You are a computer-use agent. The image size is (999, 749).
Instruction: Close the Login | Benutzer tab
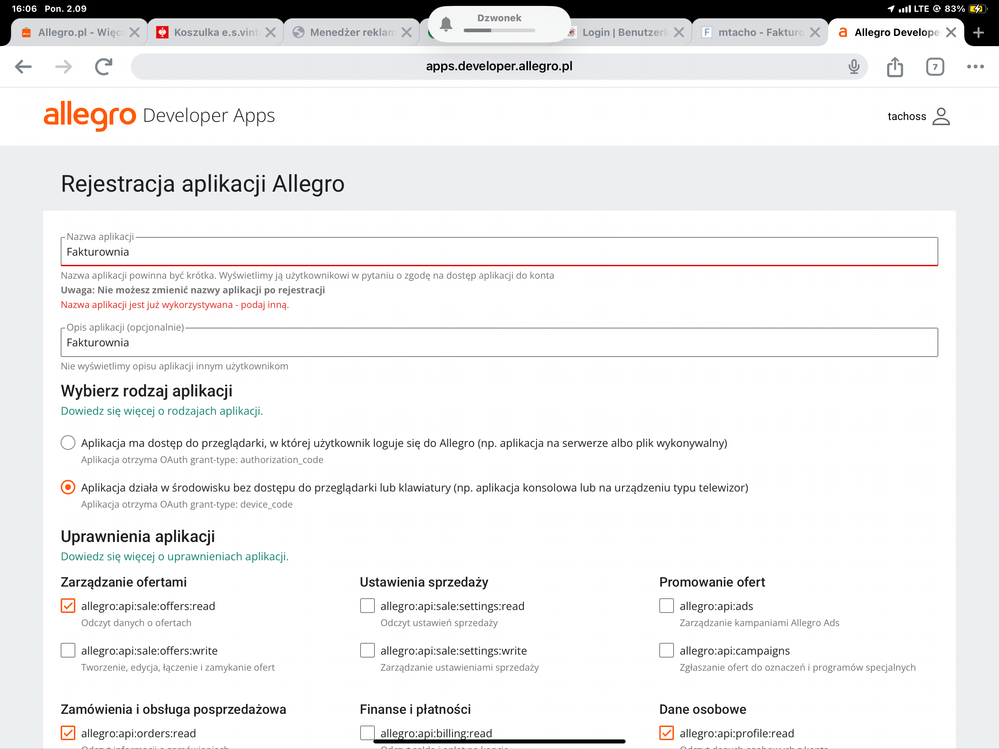[x=679, y=32]
